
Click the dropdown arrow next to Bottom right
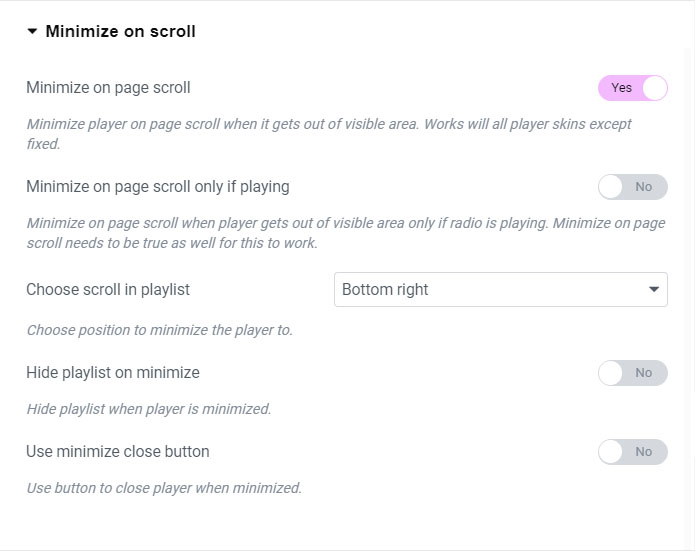click(654, 290)
